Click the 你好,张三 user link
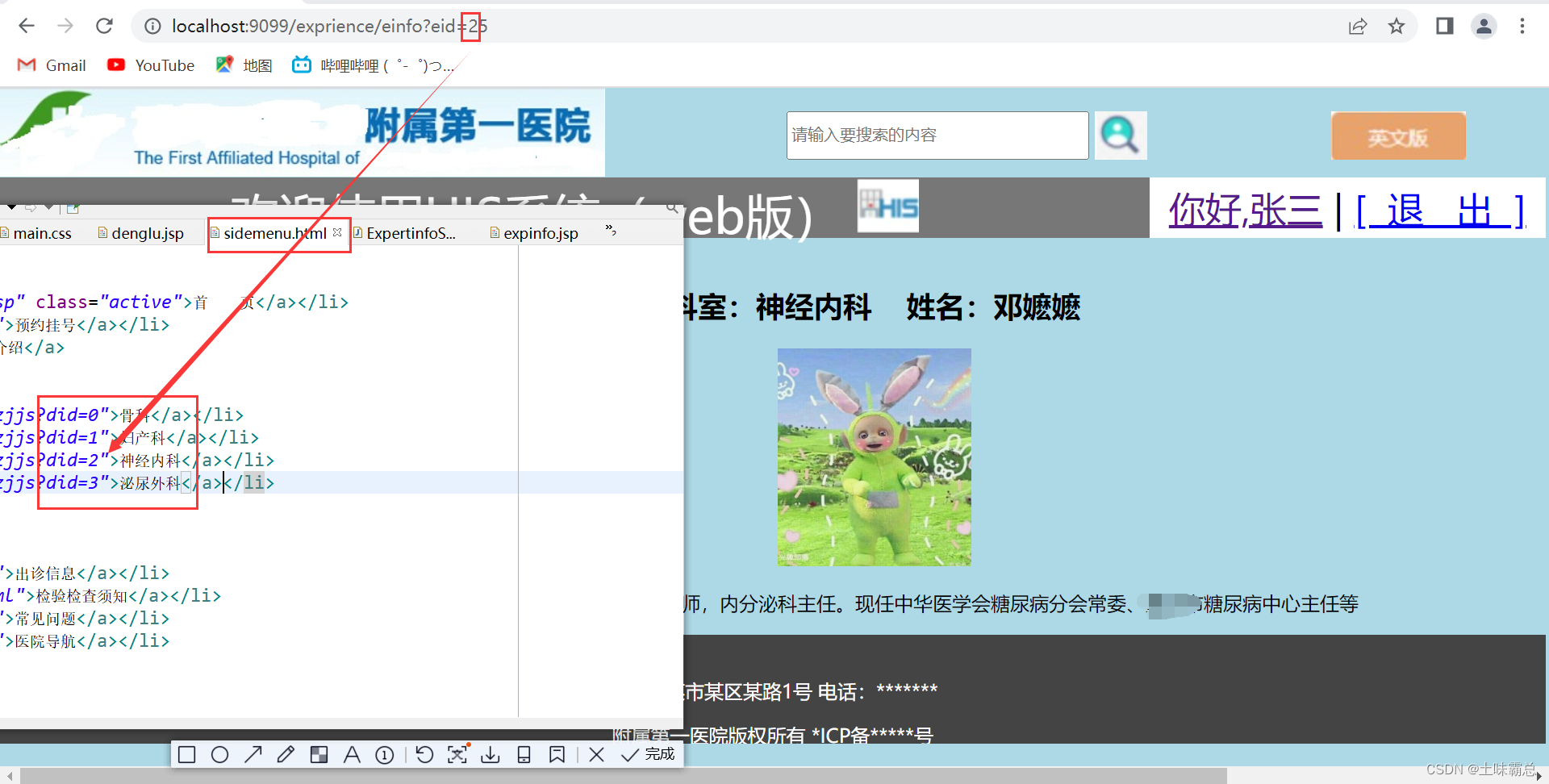 click(1246, 211)
